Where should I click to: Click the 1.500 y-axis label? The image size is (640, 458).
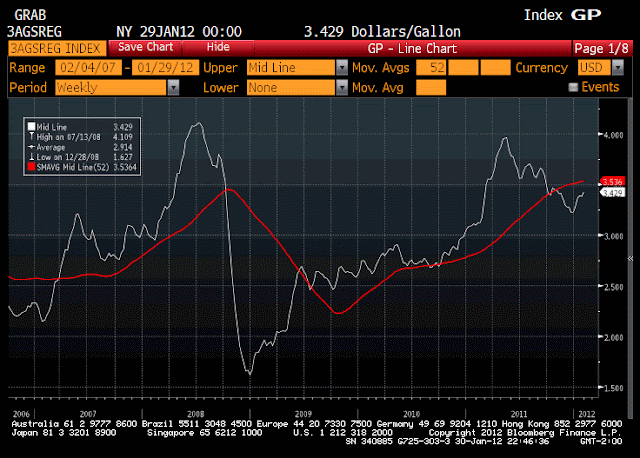(614, 388)
